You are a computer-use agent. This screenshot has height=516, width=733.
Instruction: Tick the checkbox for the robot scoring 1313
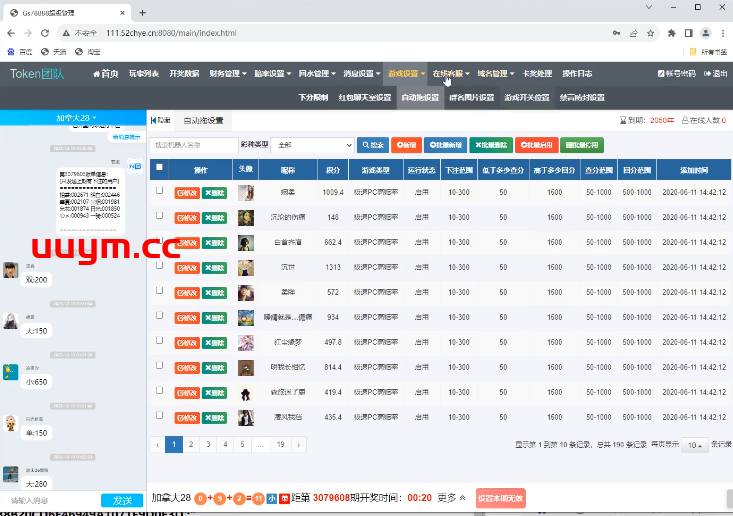[159, 266]
